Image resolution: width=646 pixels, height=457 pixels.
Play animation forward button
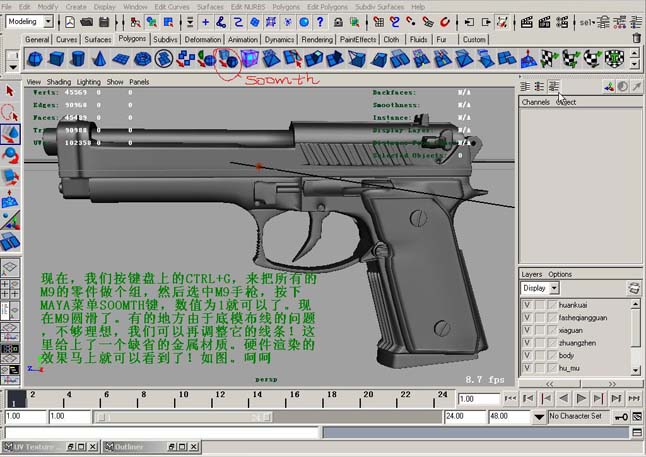click(x=581, y=398)
